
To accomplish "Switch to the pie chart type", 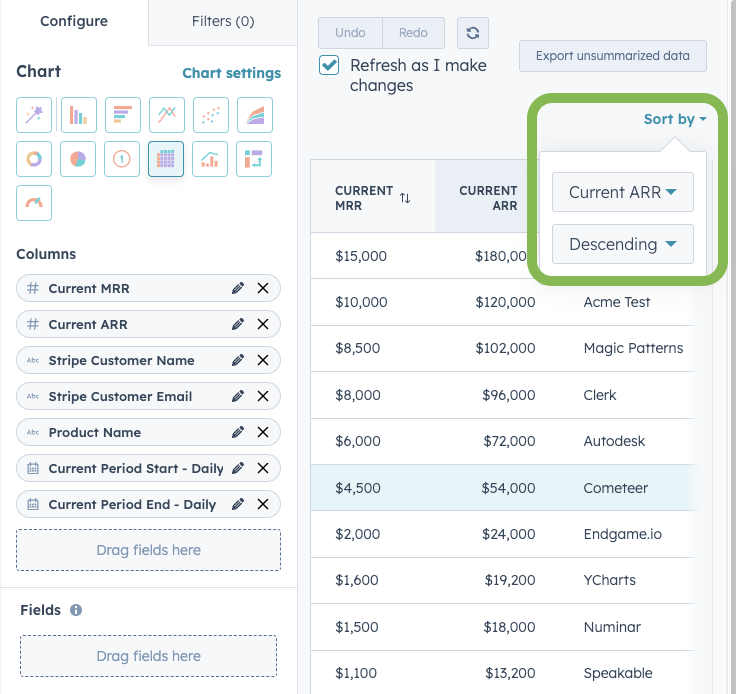I will (78, 159).
